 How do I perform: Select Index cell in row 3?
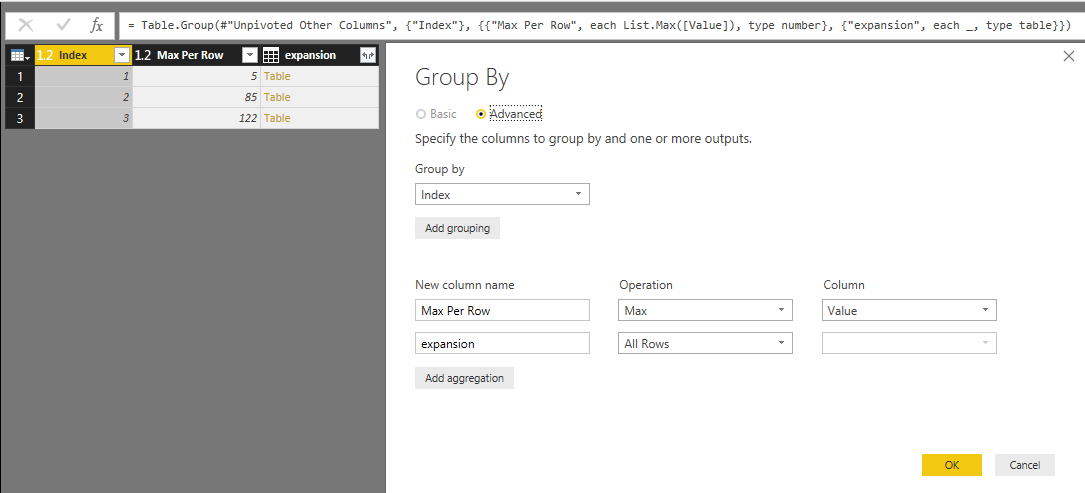[83, 118]
